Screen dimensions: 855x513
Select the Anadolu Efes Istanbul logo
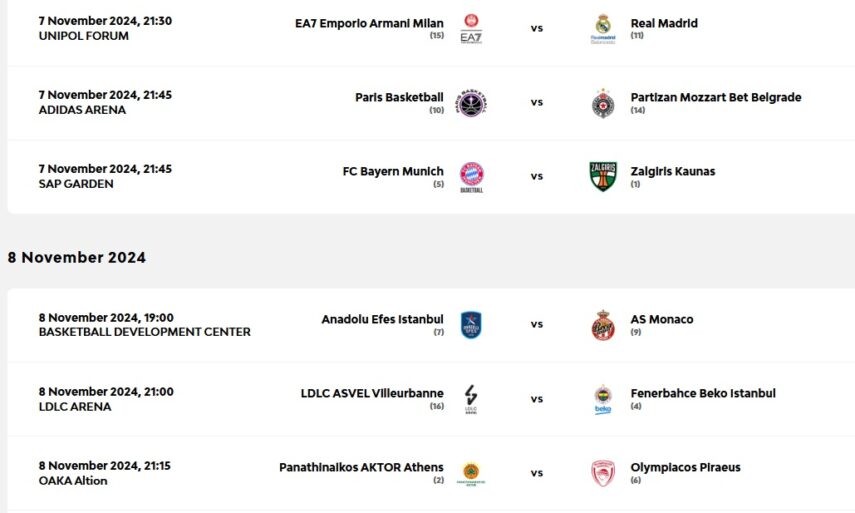point(471,325)
